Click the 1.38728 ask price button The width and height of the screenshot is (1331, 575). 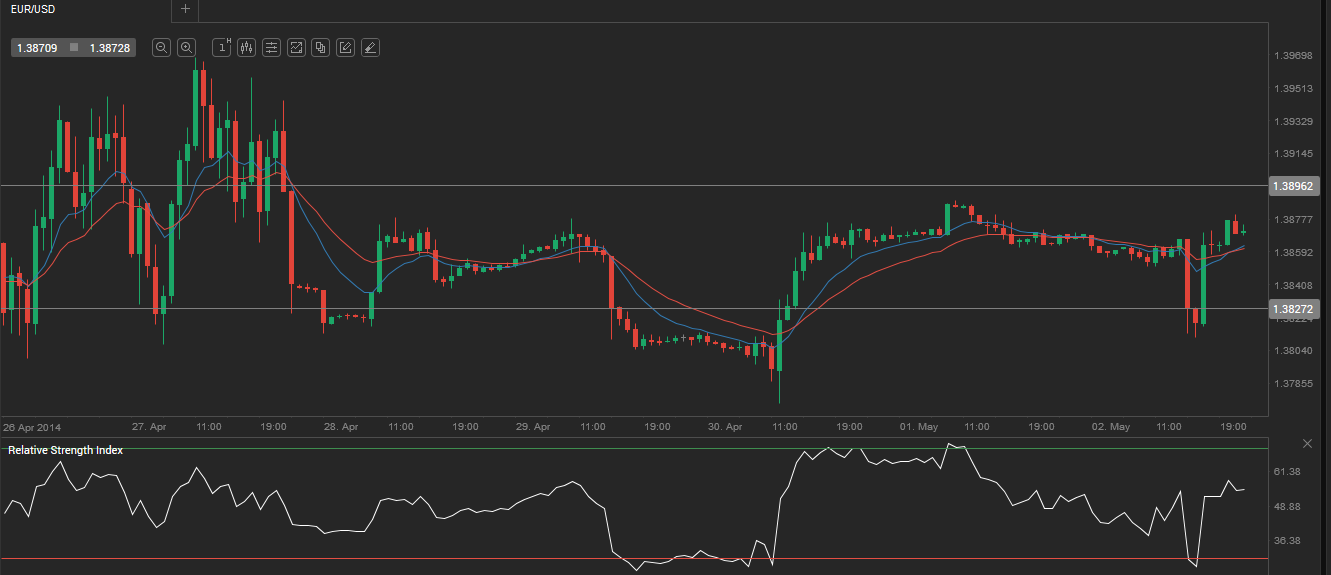[x=109, y=48]
